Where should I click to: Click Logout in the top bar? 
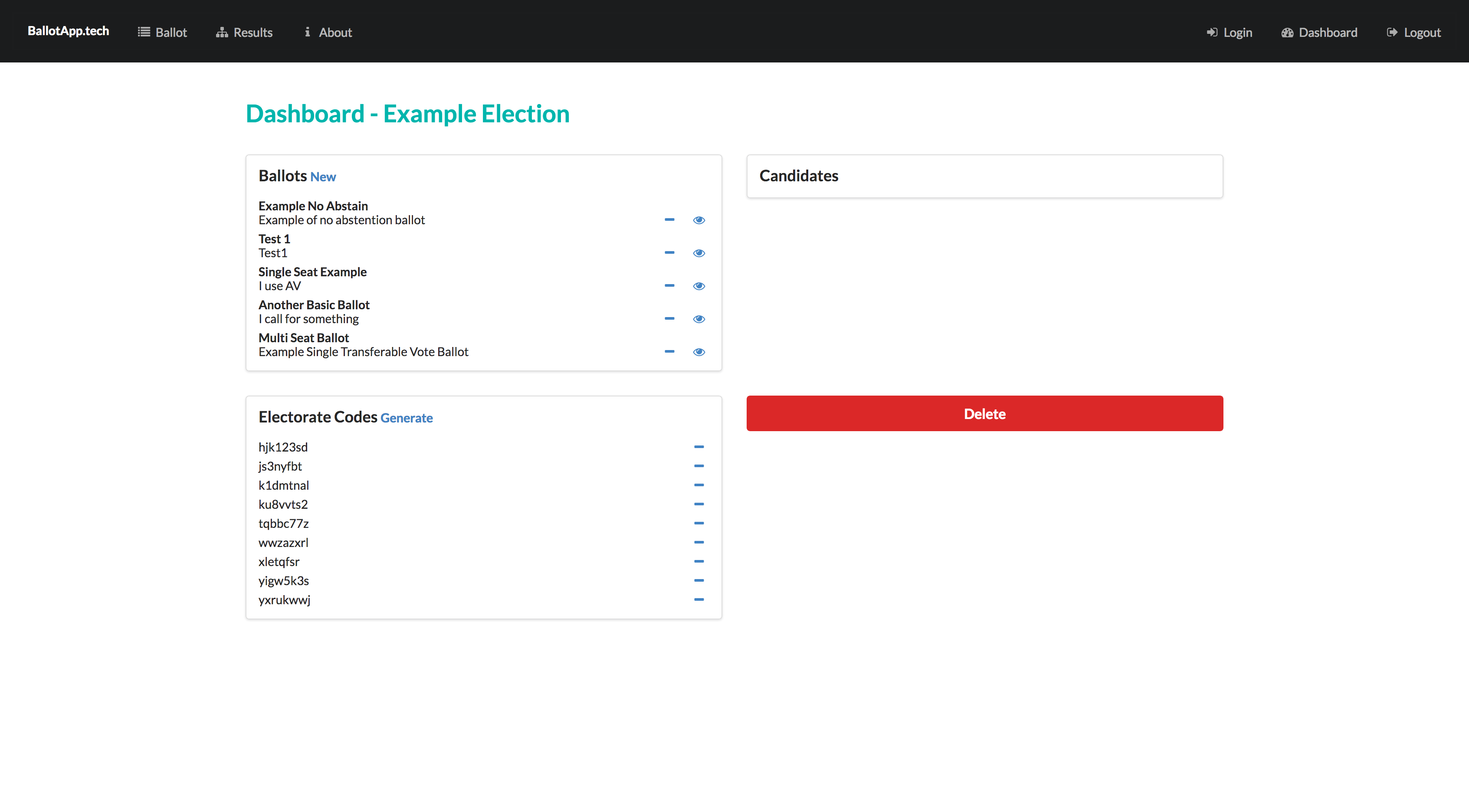[x=1413, y=33]
